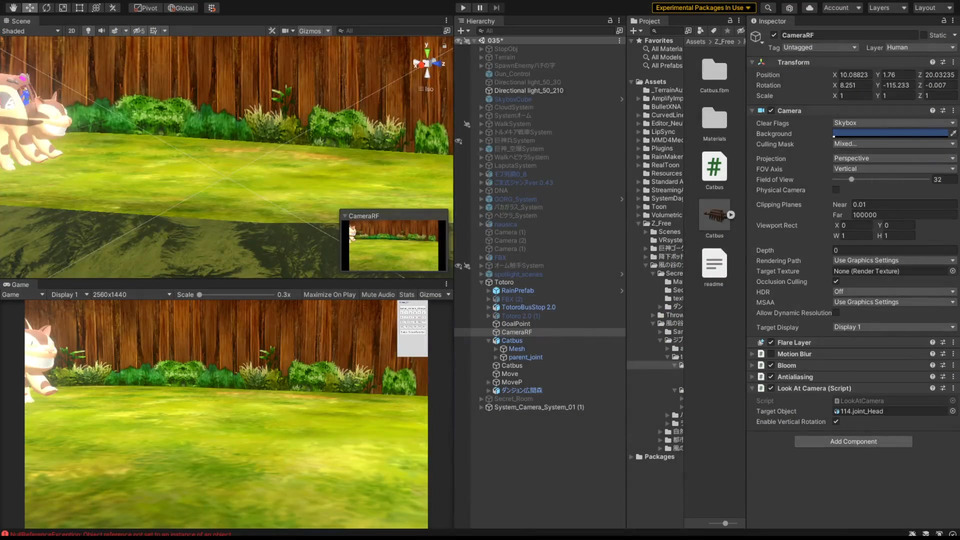960x540 pixels.
Task: Start Play mode
Action: [463, 8]
